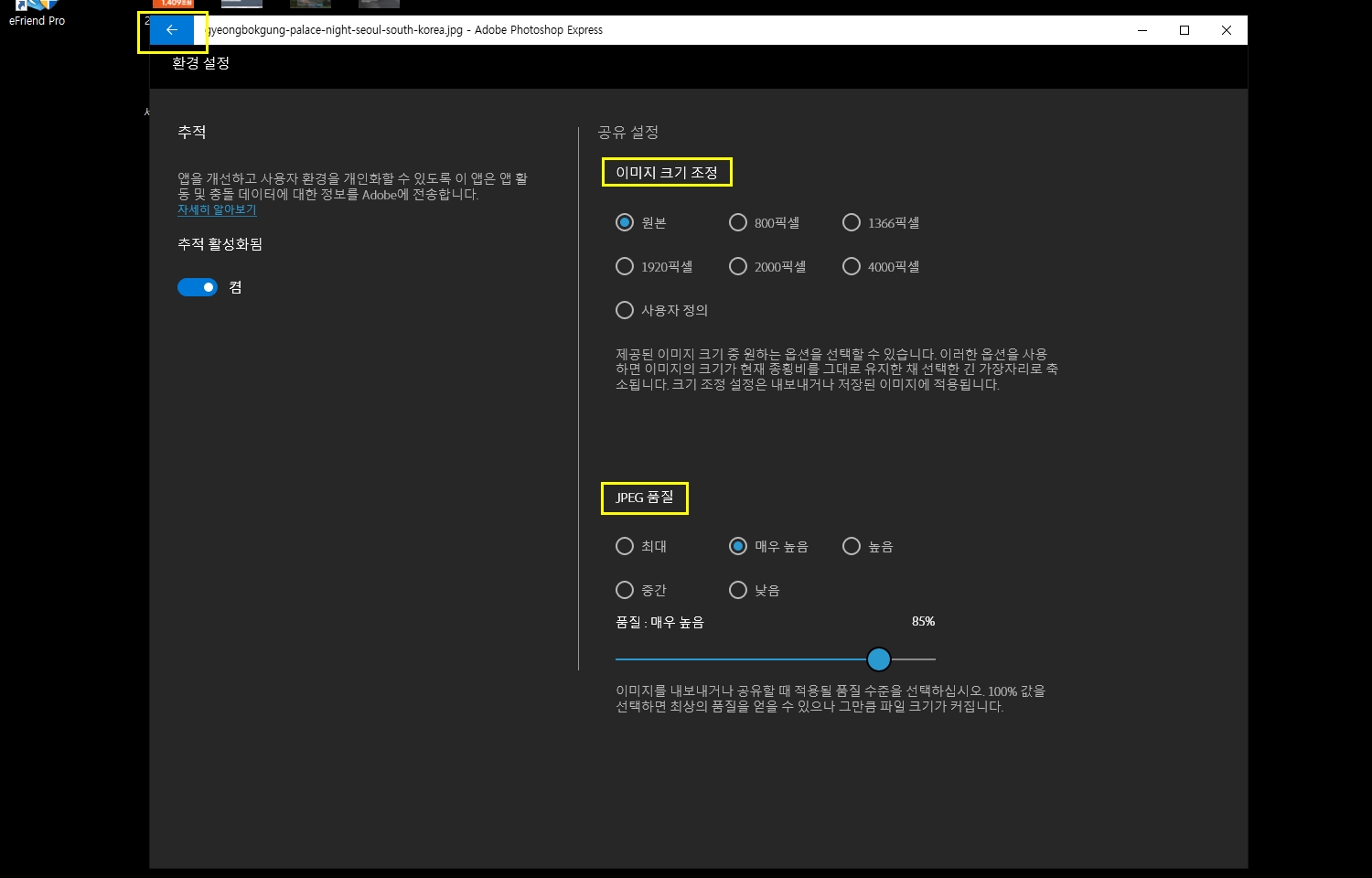Set JPEG quality to 매우 높음
The image size is (1372, 878).
click(x=738, y=546)
